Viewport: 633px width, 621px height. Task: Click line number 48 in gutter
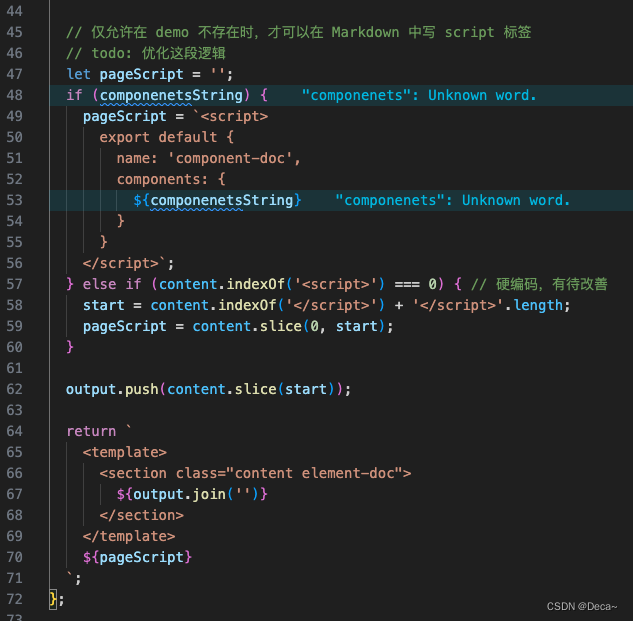point(15,95)
